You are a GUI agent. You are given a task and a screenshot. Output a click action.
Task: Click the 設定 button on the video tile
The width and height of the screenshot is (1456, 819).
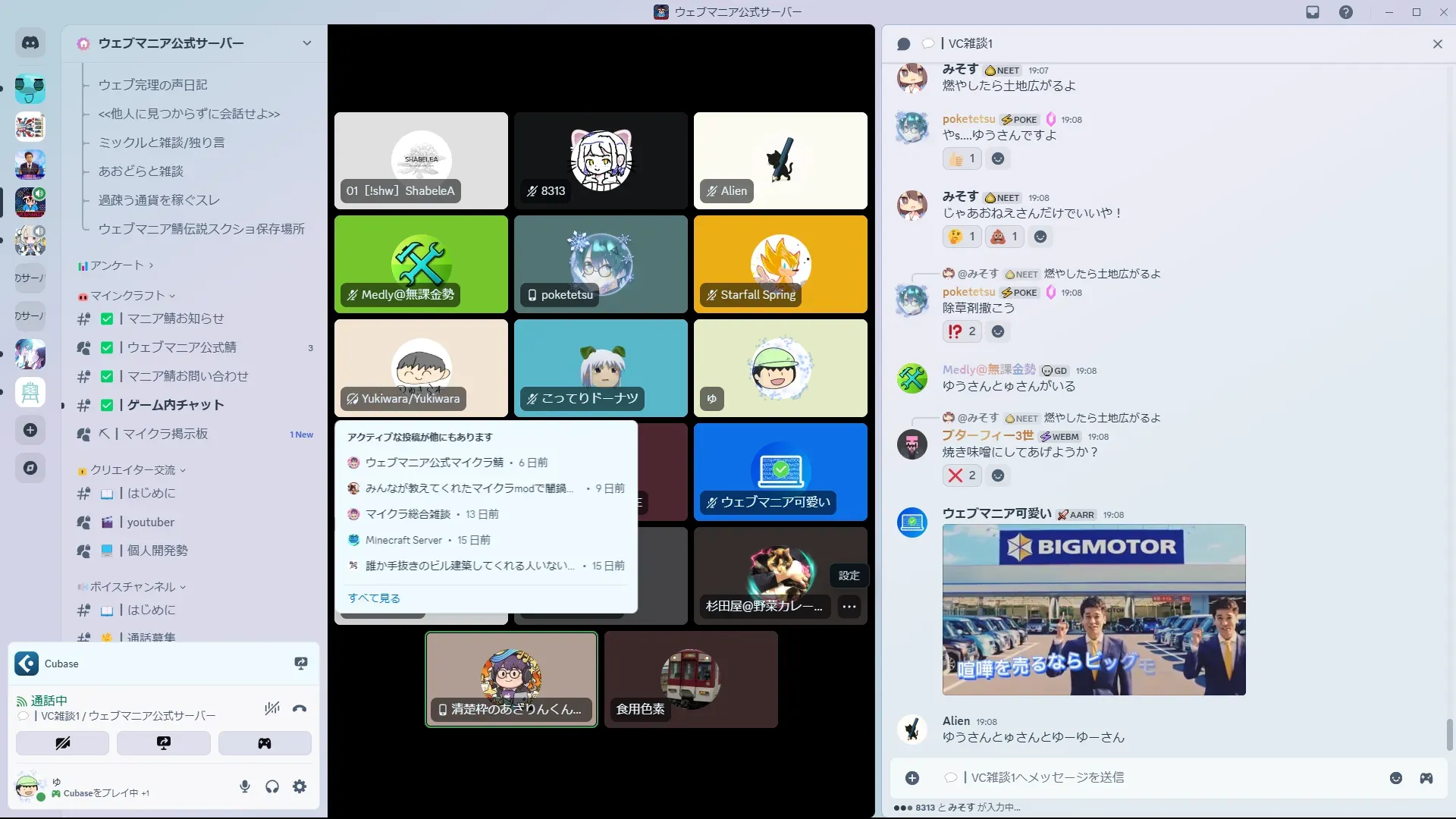[x=849, y=576]
